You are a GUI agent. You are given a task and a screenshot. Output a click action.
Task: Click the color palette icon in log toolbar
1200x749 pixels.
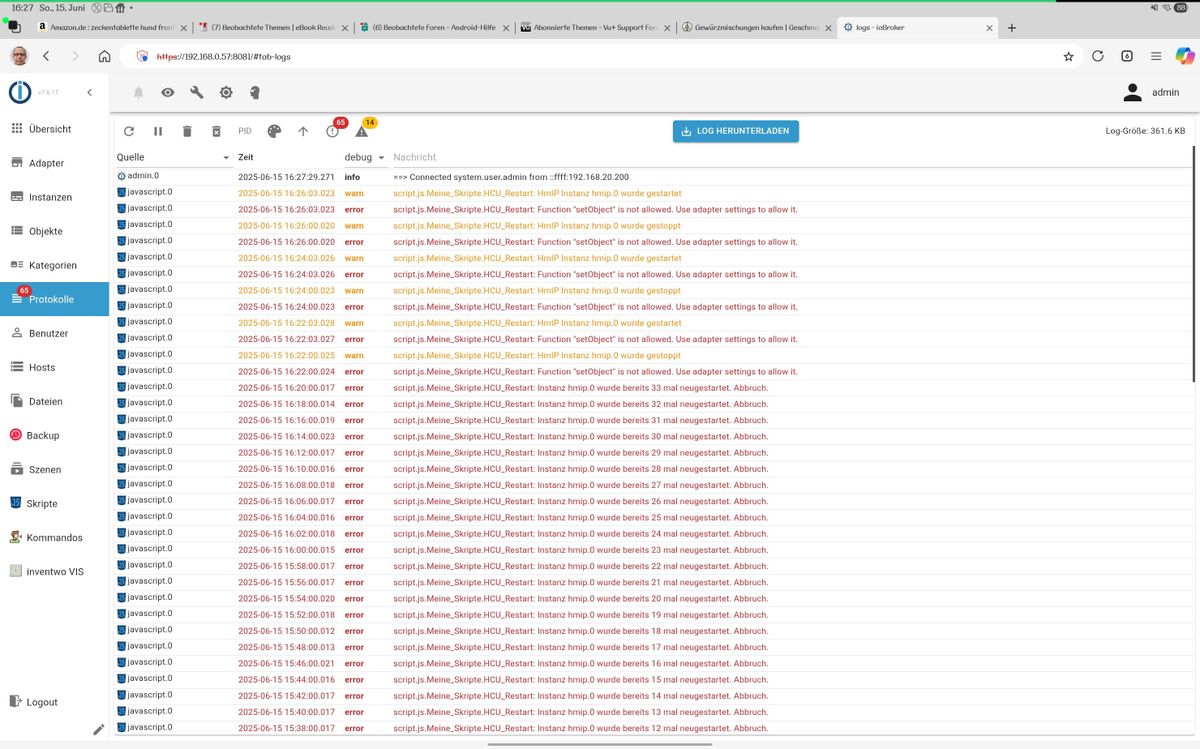click(274, 131)
